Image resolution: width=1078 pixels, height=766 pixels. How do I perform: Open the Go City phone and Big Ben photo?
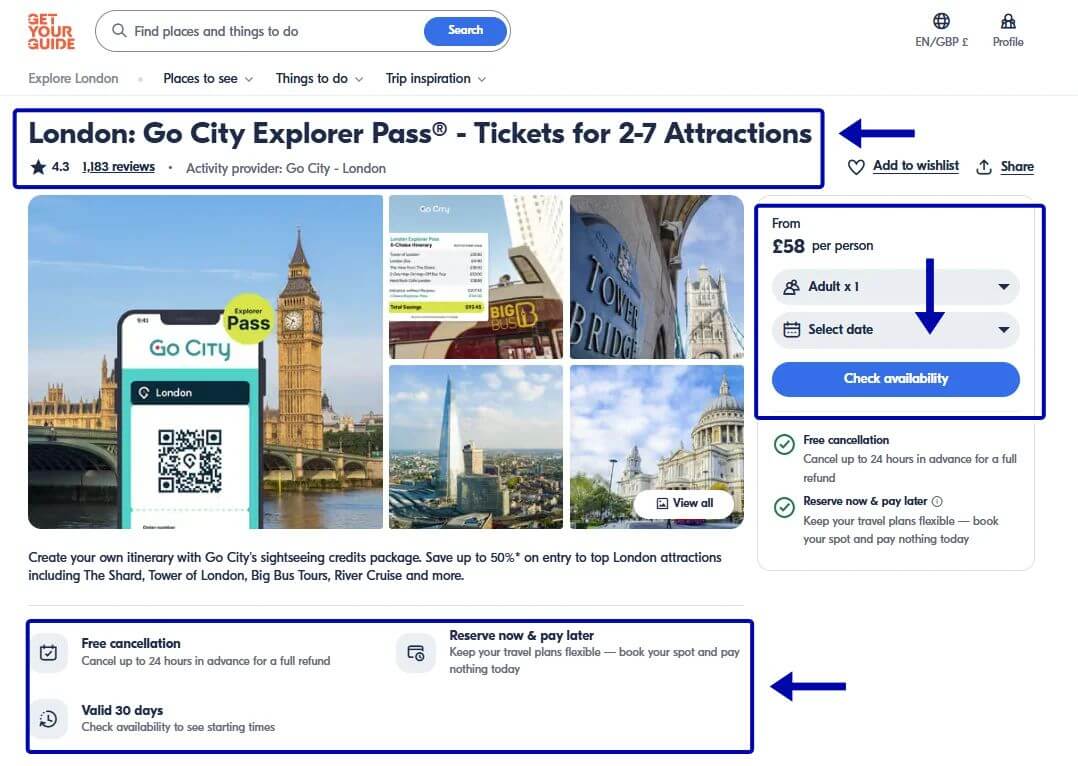pos(206,362)
